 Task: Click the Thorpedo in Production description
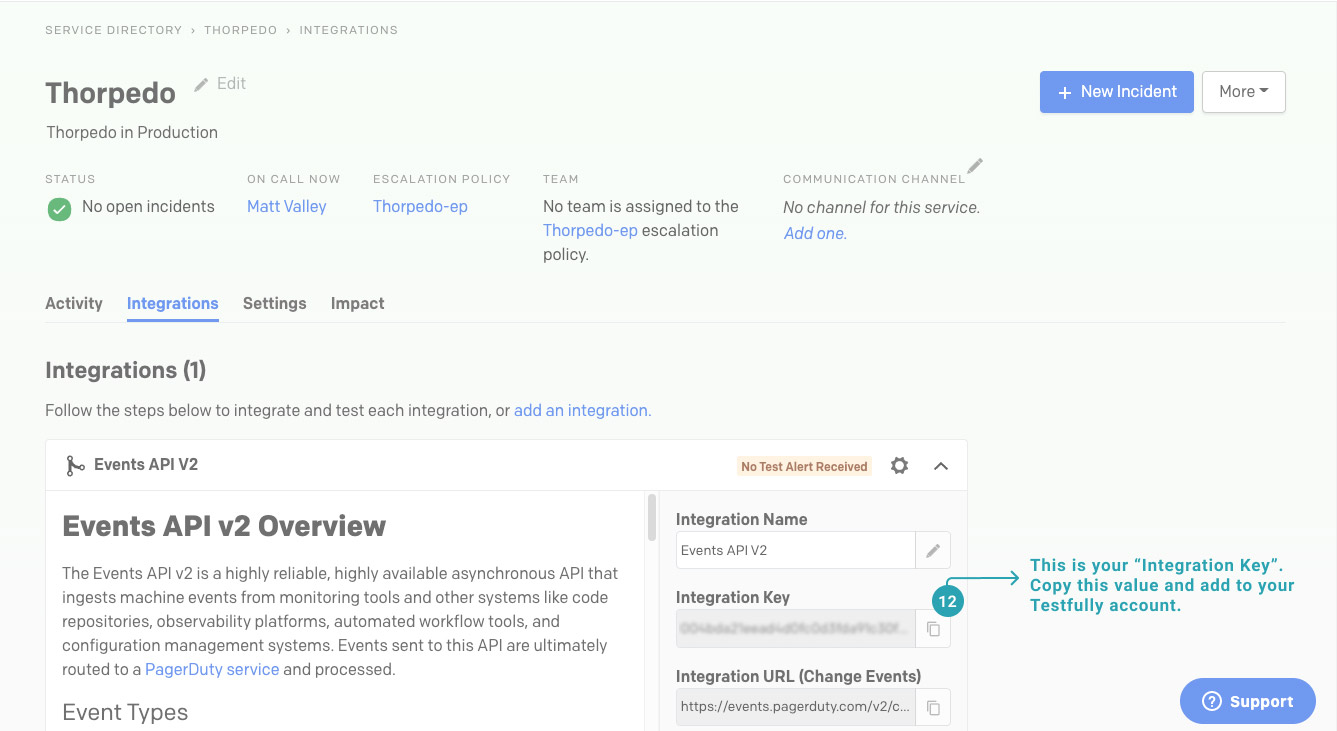point(132,132)
